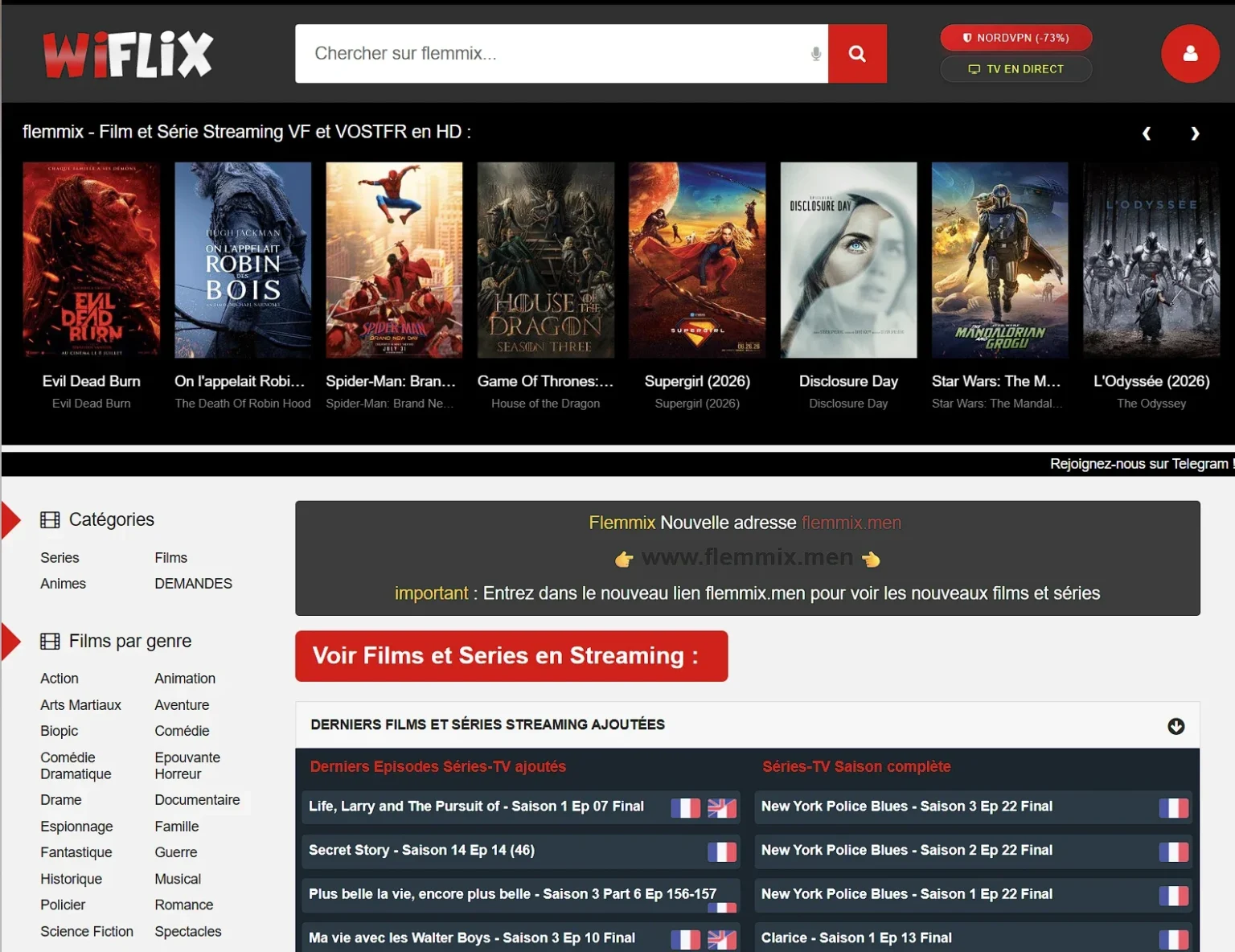Select the Guerre genre
Viewport: 1235px width, 952px height.
click(175, 852)
